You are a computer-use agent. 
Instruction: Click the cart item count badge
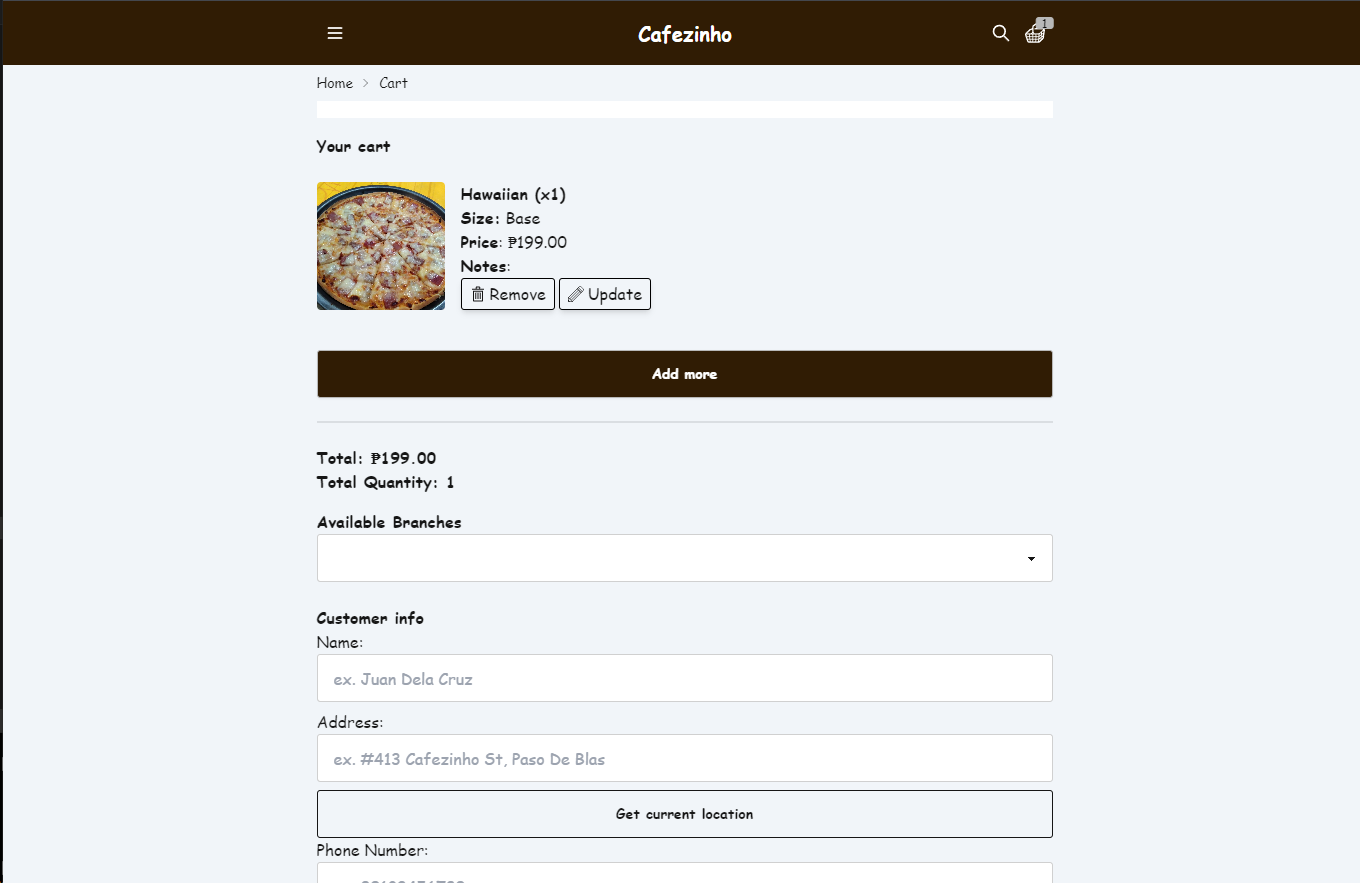(1045, 23)
